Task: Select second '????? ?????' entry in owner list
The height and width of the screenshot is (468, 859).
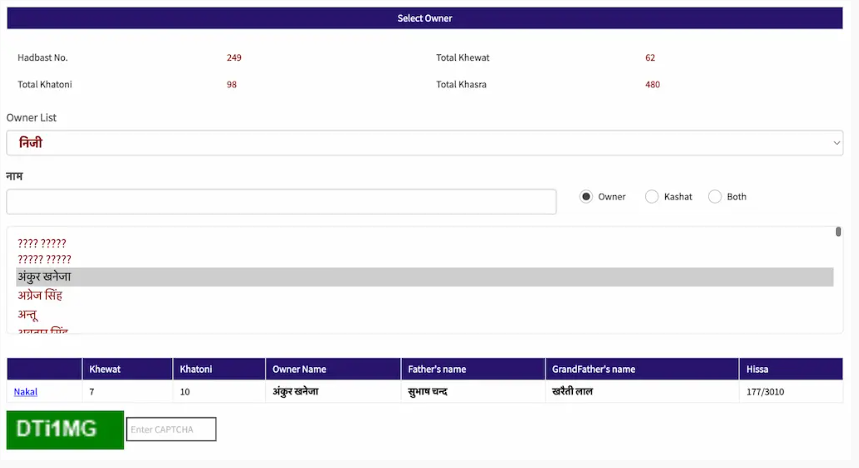Action: pos(44,260)
